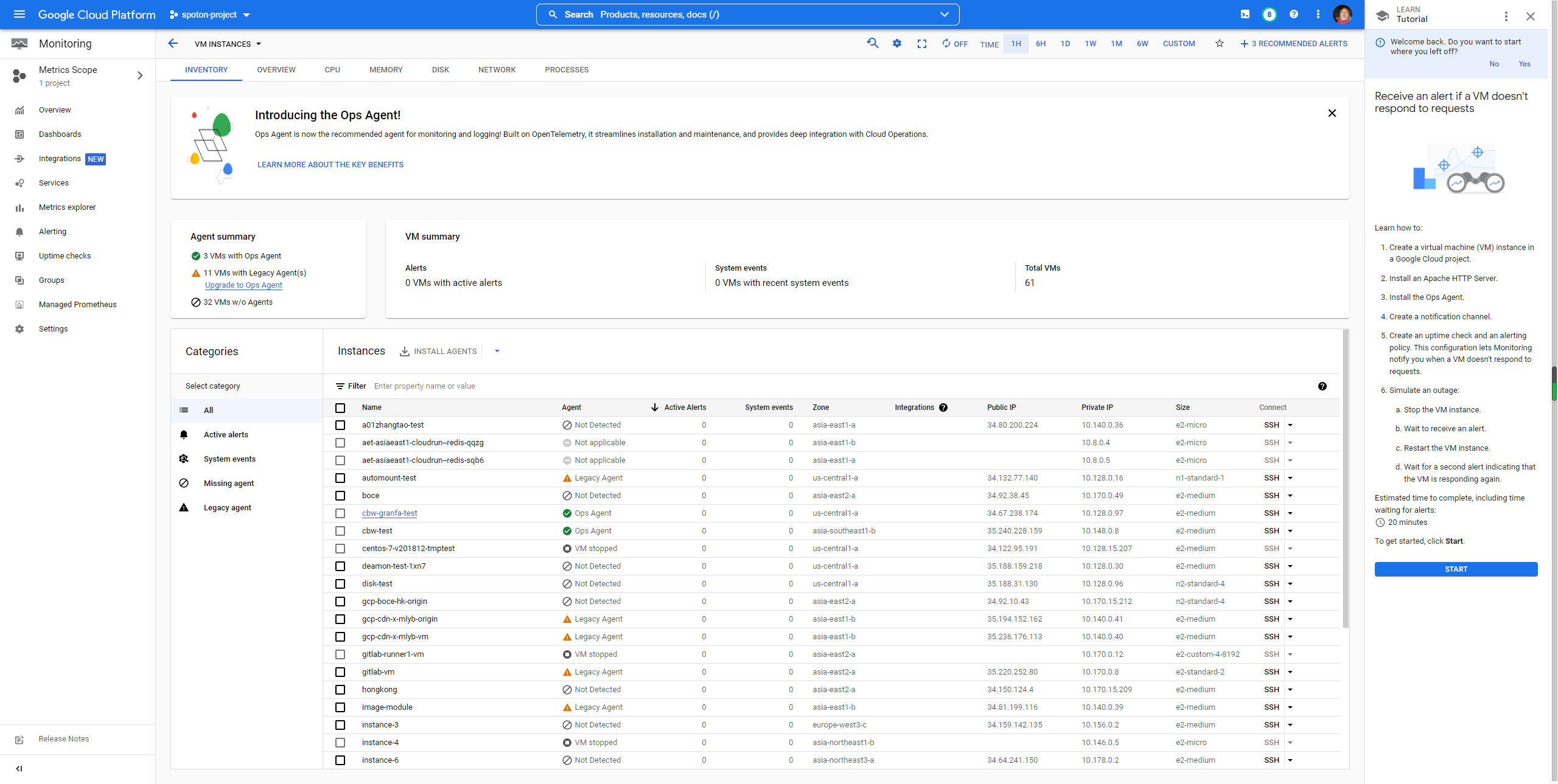1558x784 pixels.
Task: Open Install Agents dropdown arrow
Action: [497, 351]
